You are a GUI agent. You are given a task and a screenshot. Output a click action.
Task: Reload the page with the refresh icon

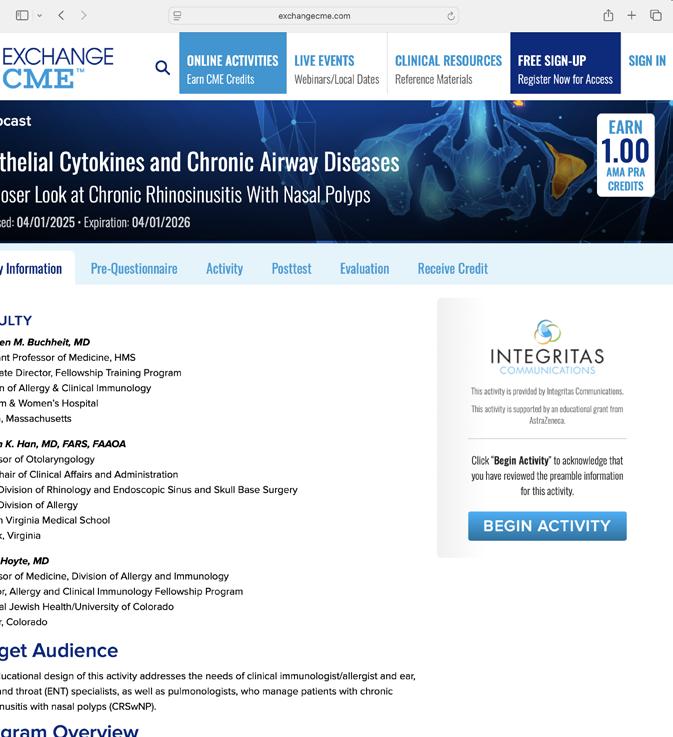(x=451, y=16)
